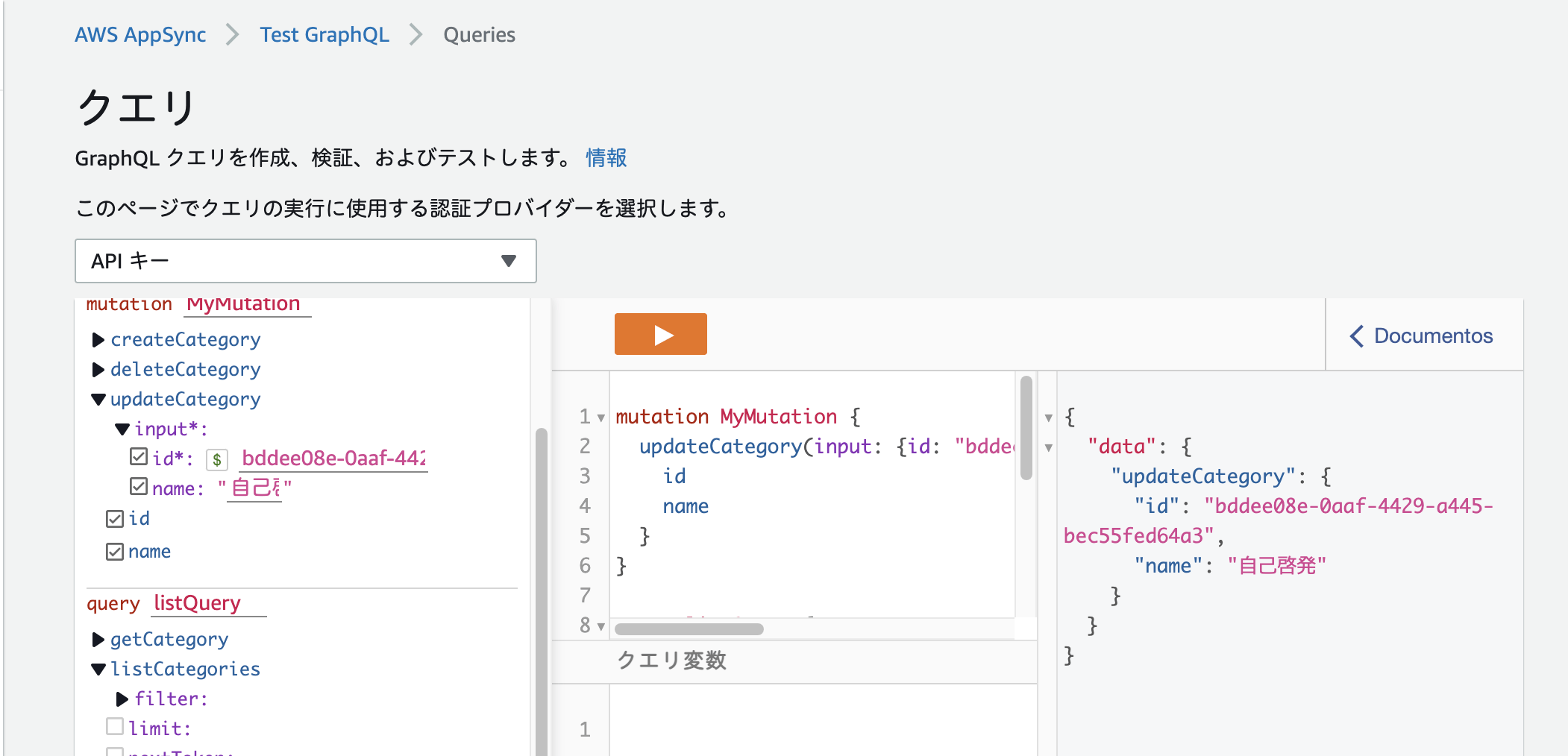Run the query with the orange play button

tap(660, 334)
